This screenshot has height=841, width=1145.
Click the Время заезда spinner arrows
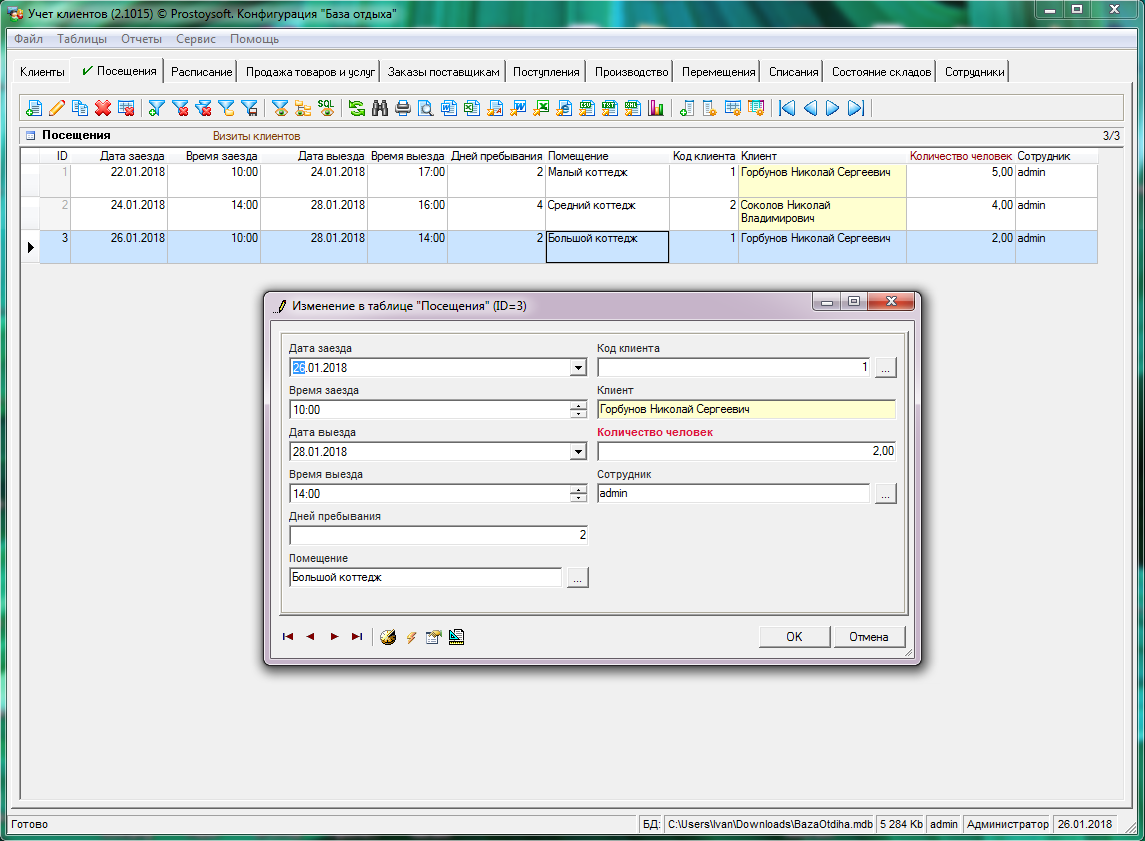[578, 410]
